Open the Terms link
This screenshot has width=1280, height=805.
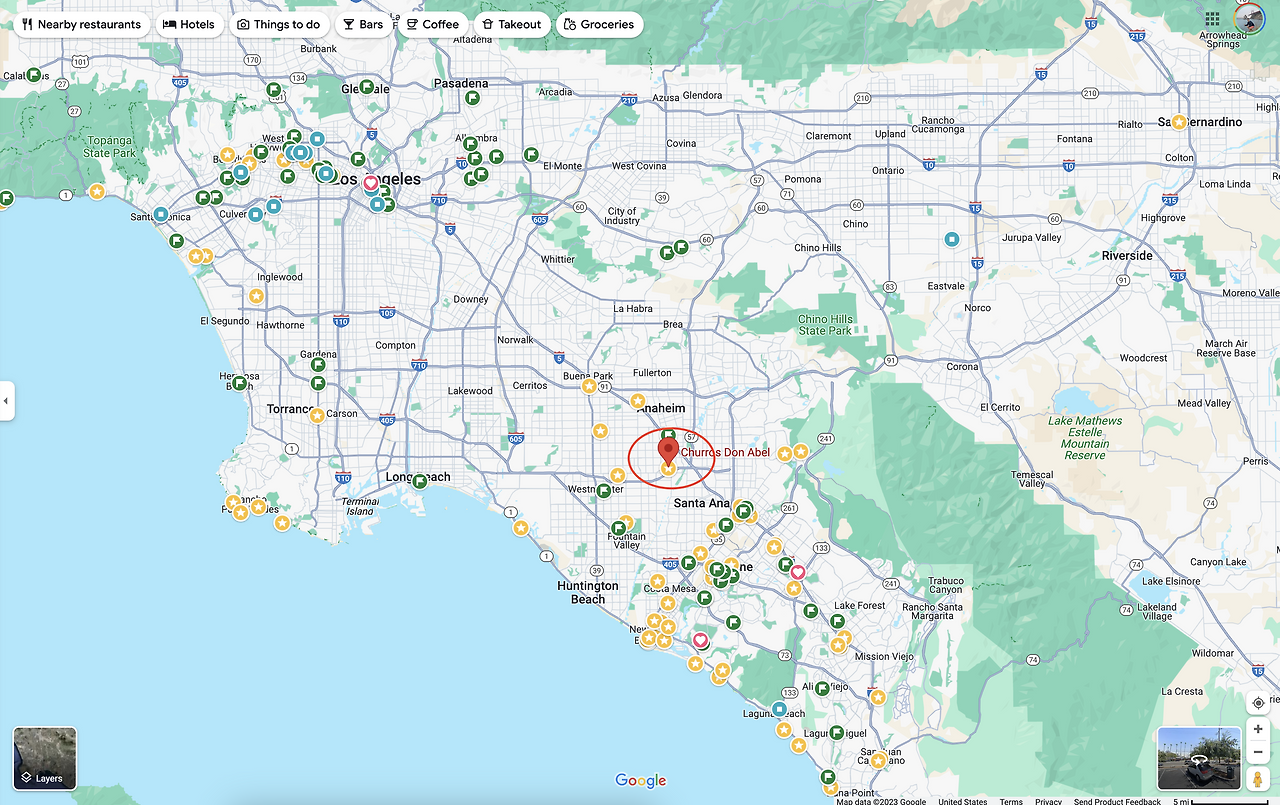pyautogui.click(x=1011, y=801)
